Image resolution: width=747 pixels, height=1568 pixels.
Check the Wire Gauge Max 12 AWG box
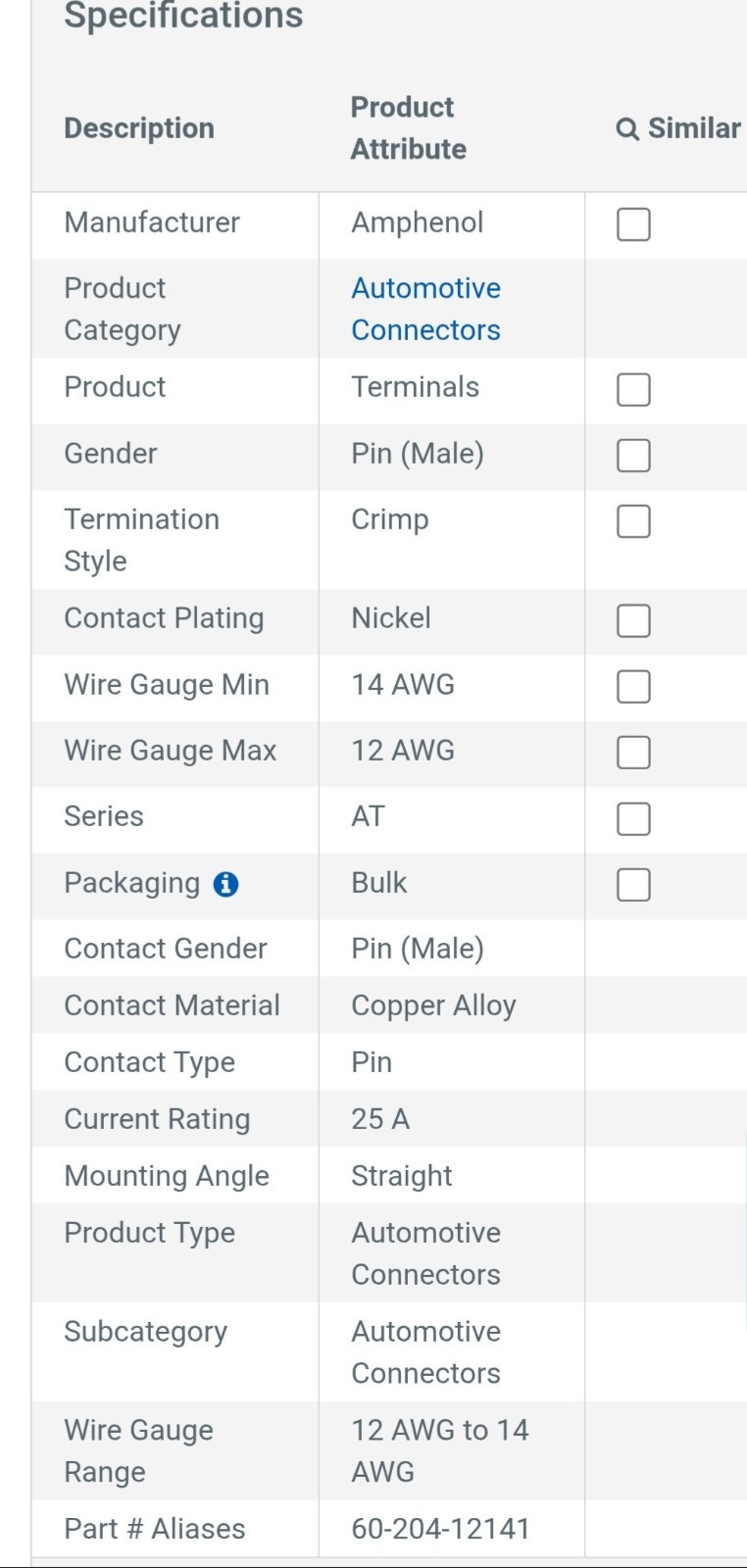(633, 752)
